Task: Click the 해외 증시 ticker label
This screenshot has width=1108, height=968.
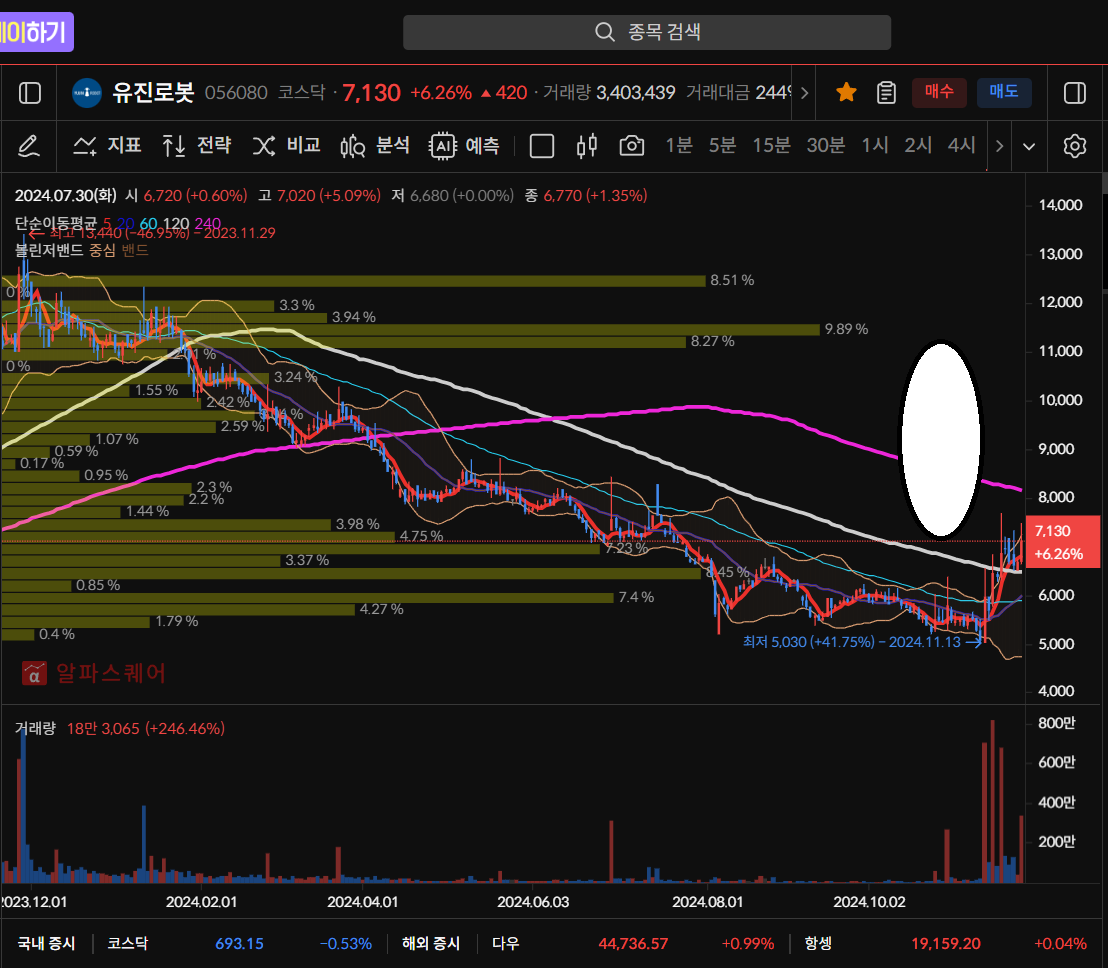Action: pyautogui.click(x=431, y=943)
